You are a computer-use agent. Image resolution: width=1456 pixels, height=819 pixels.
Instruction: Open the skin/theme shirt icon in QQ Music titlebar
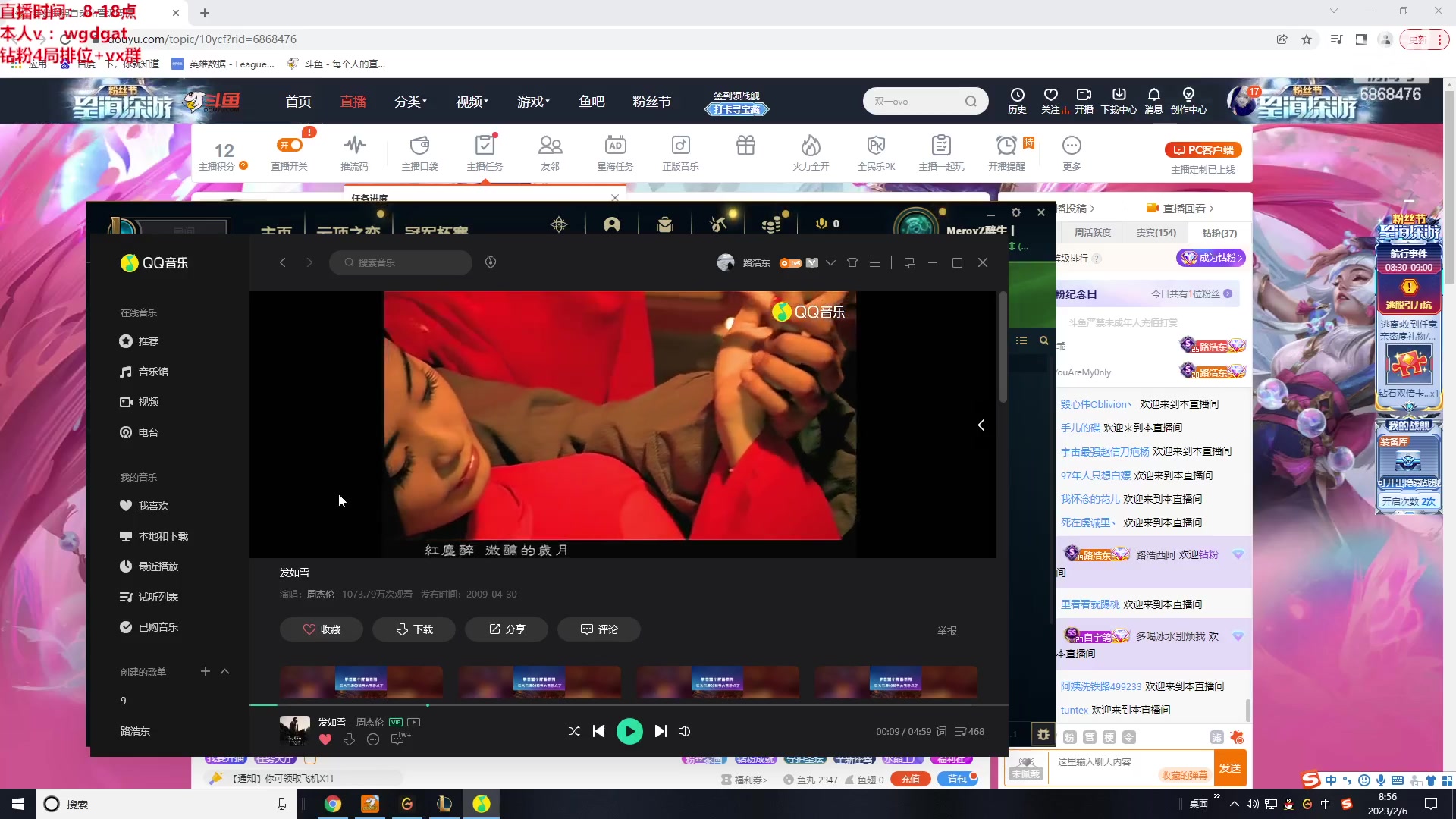[x=852, y=262]
